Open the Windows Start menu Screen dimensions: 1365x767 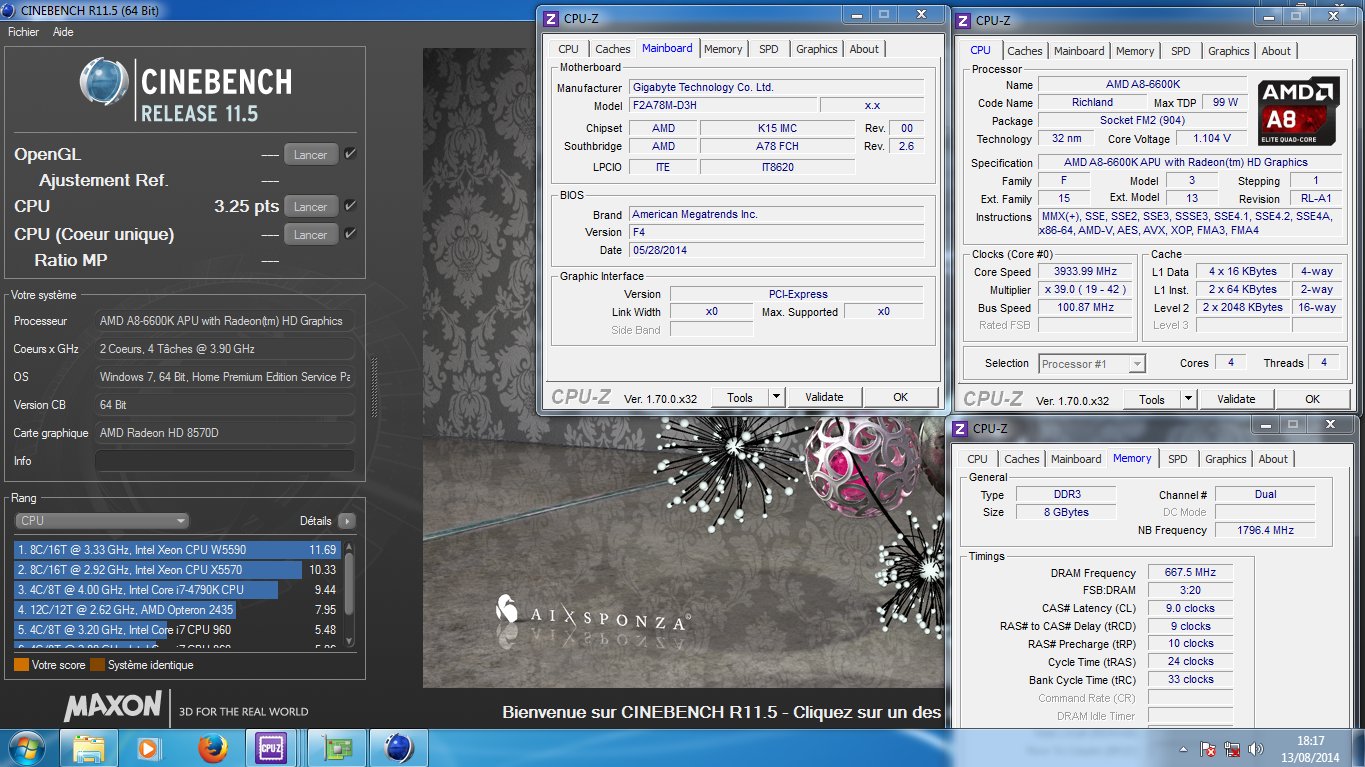(25, 747)
